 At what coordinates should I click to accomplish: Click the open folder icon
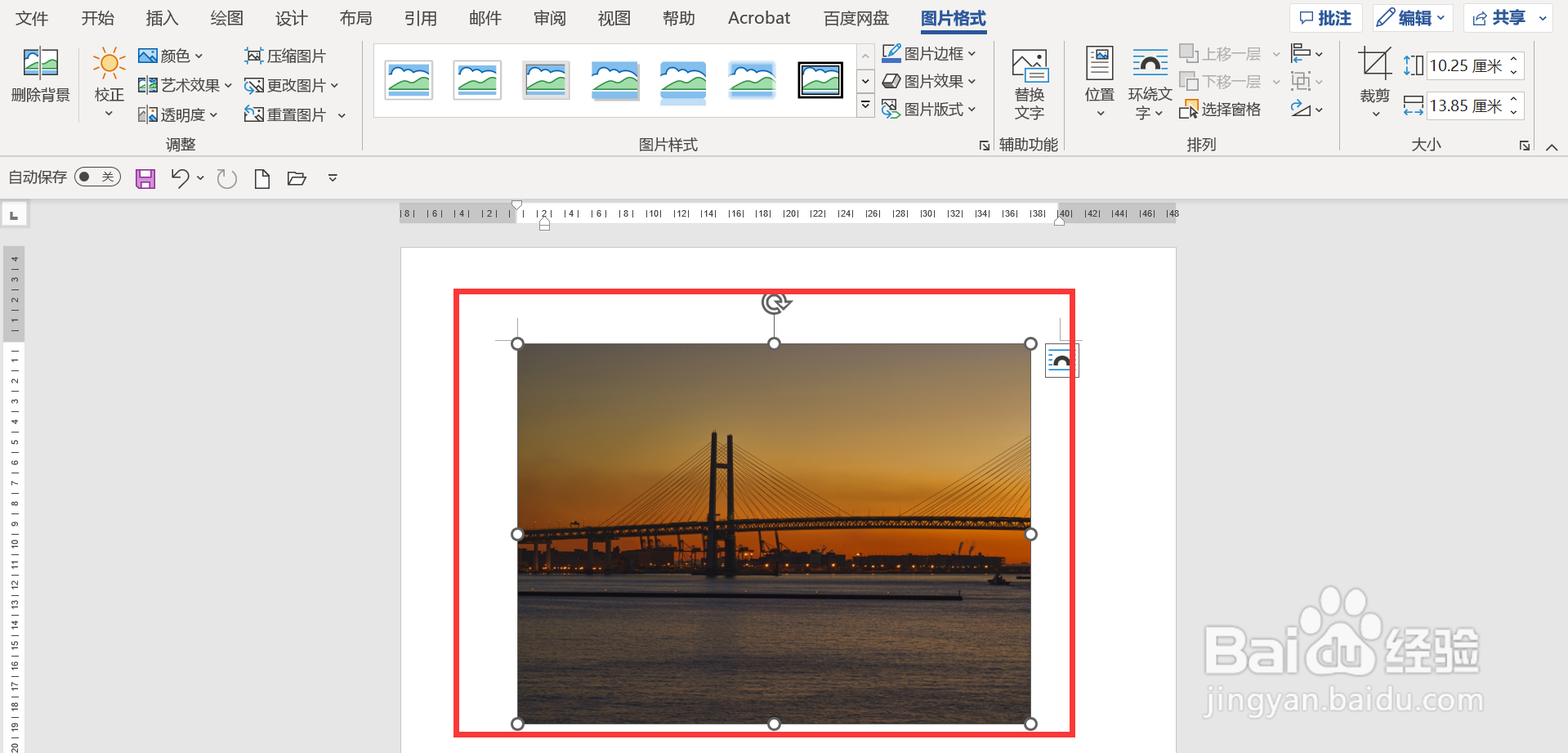pyautogui.click(x=297, y=178)
